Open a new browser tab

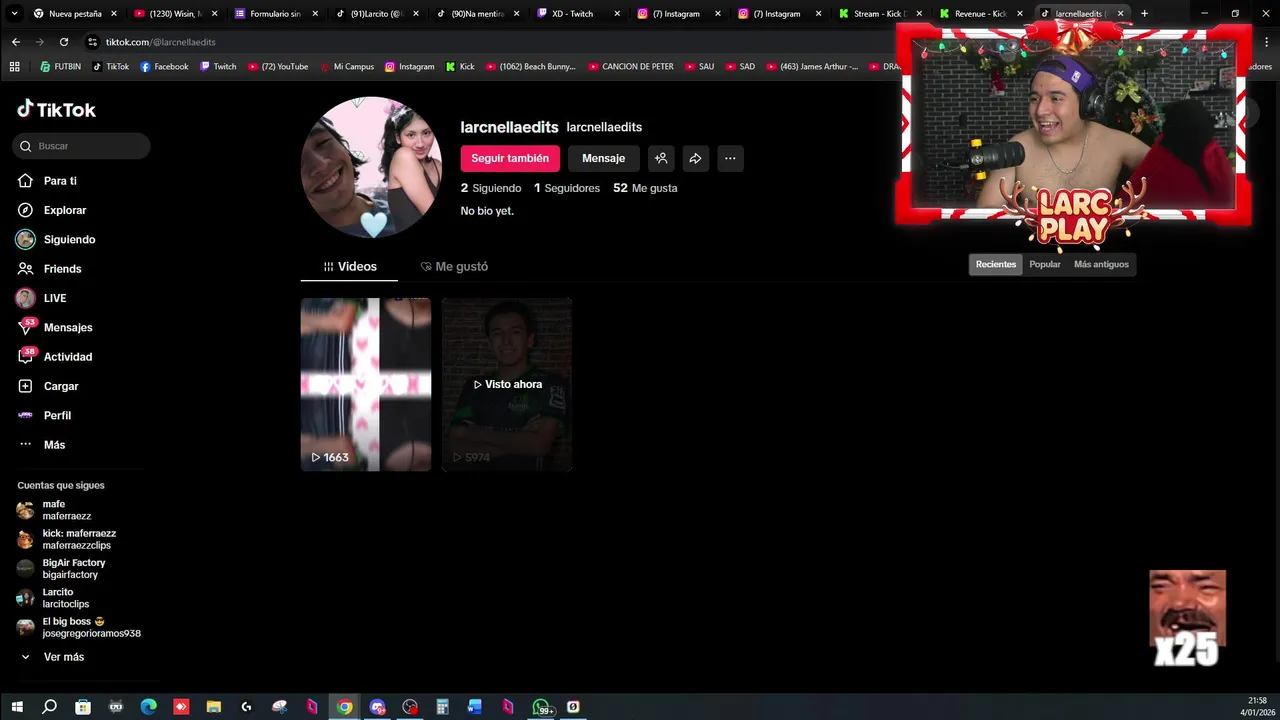(x=1144, y=14)
